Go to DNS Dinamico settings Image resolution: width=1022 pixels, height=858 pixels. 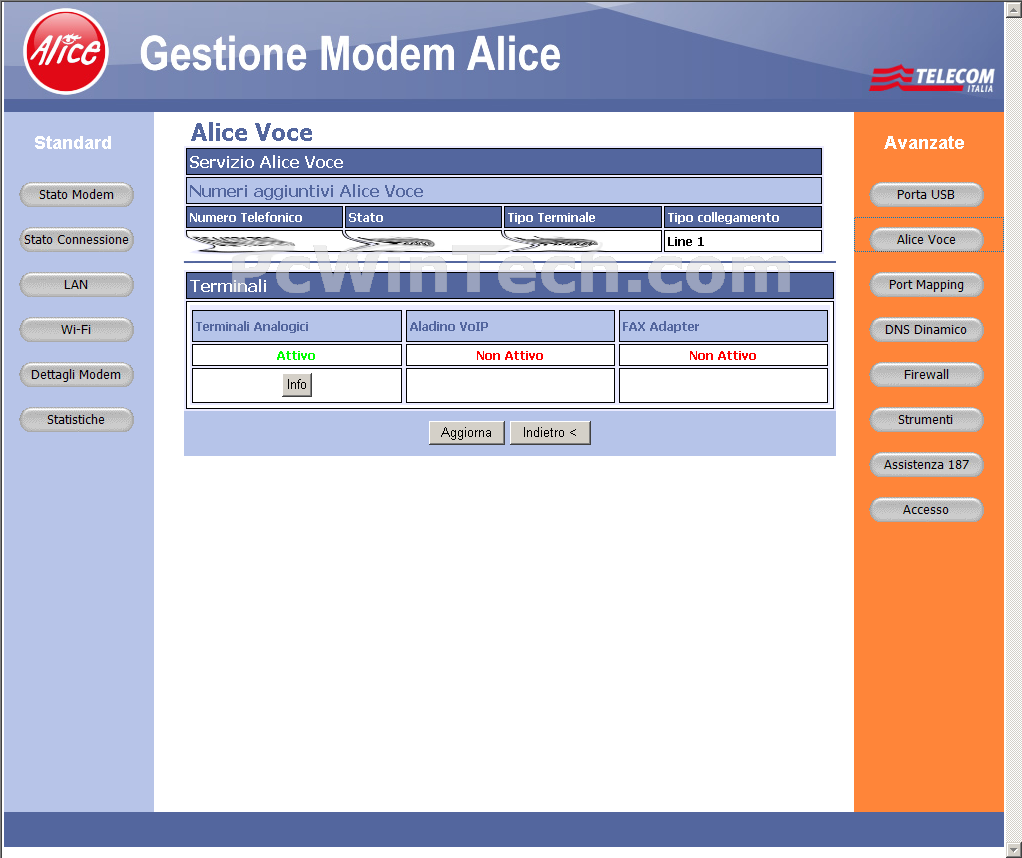tap(926, 329)
